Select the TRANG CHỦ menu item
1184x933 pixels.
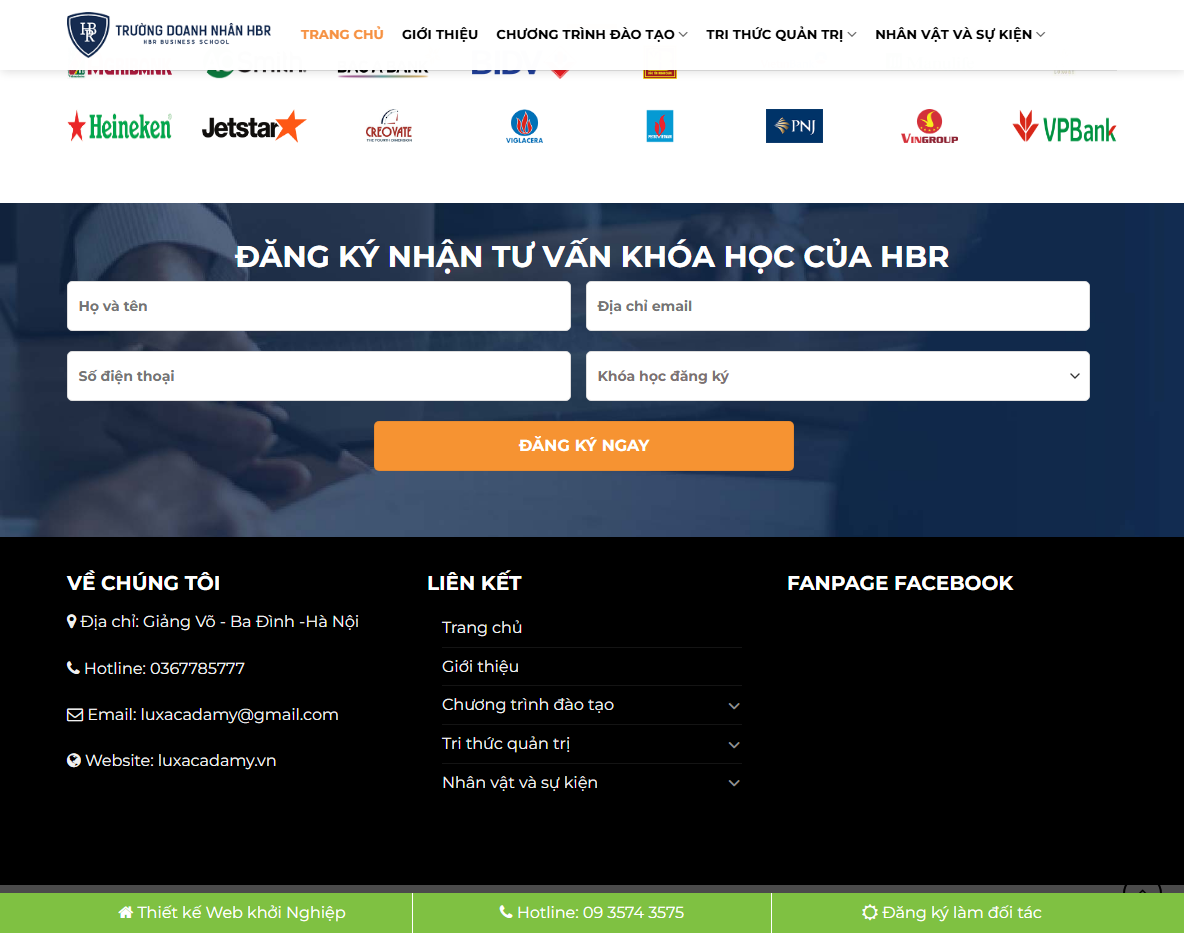click(342, 34)
